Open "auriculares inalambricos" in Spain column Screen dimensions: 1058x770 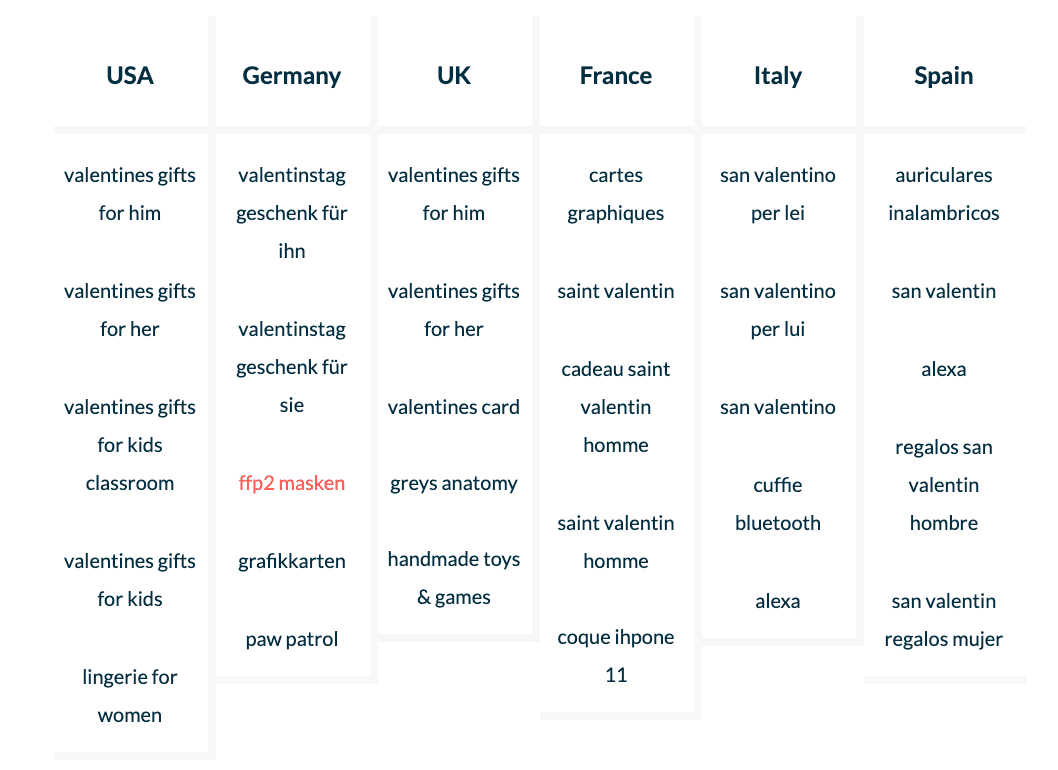(943, 194)
